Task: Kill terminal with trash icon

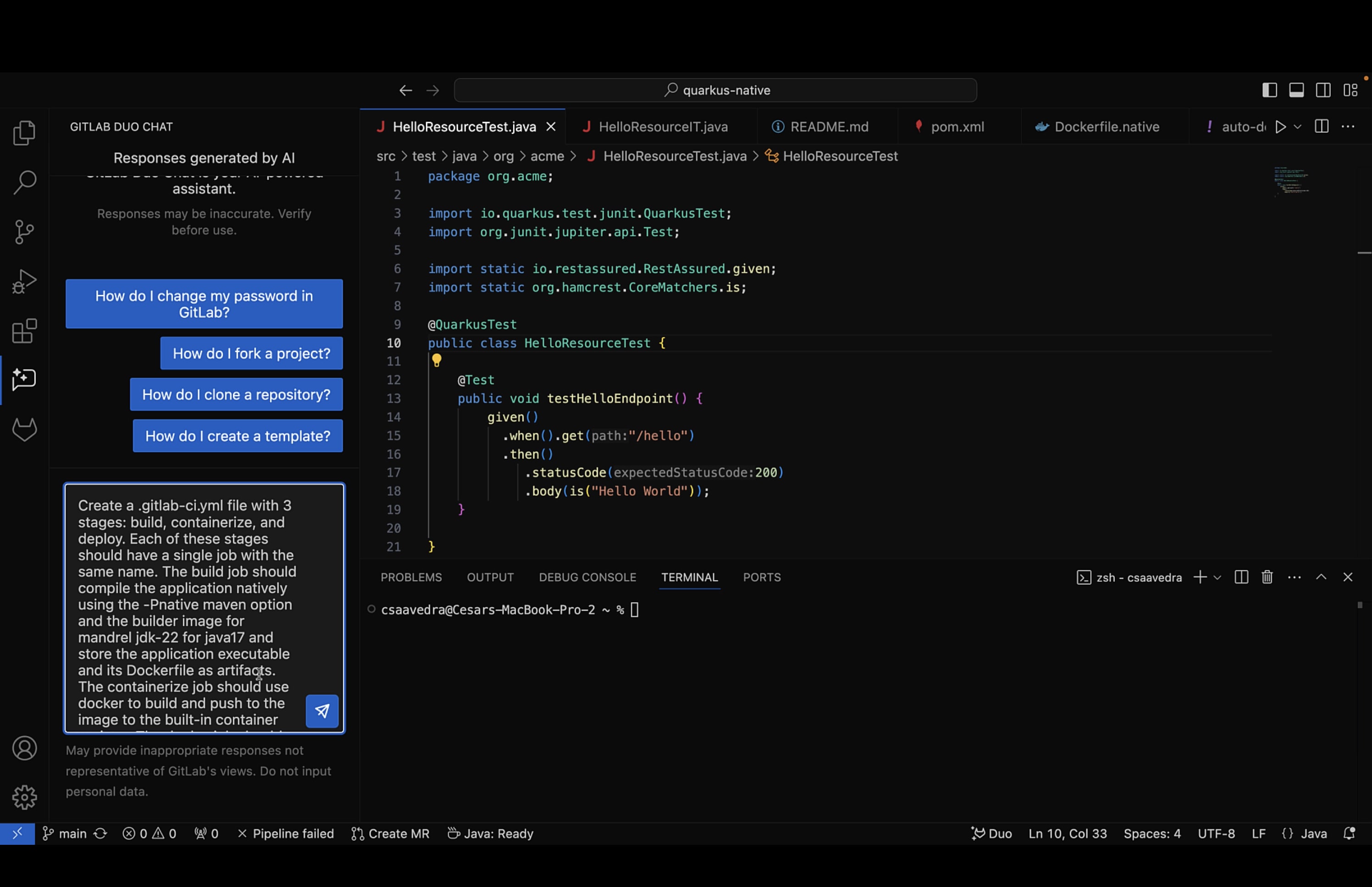Action: (x=1267, y=577)
